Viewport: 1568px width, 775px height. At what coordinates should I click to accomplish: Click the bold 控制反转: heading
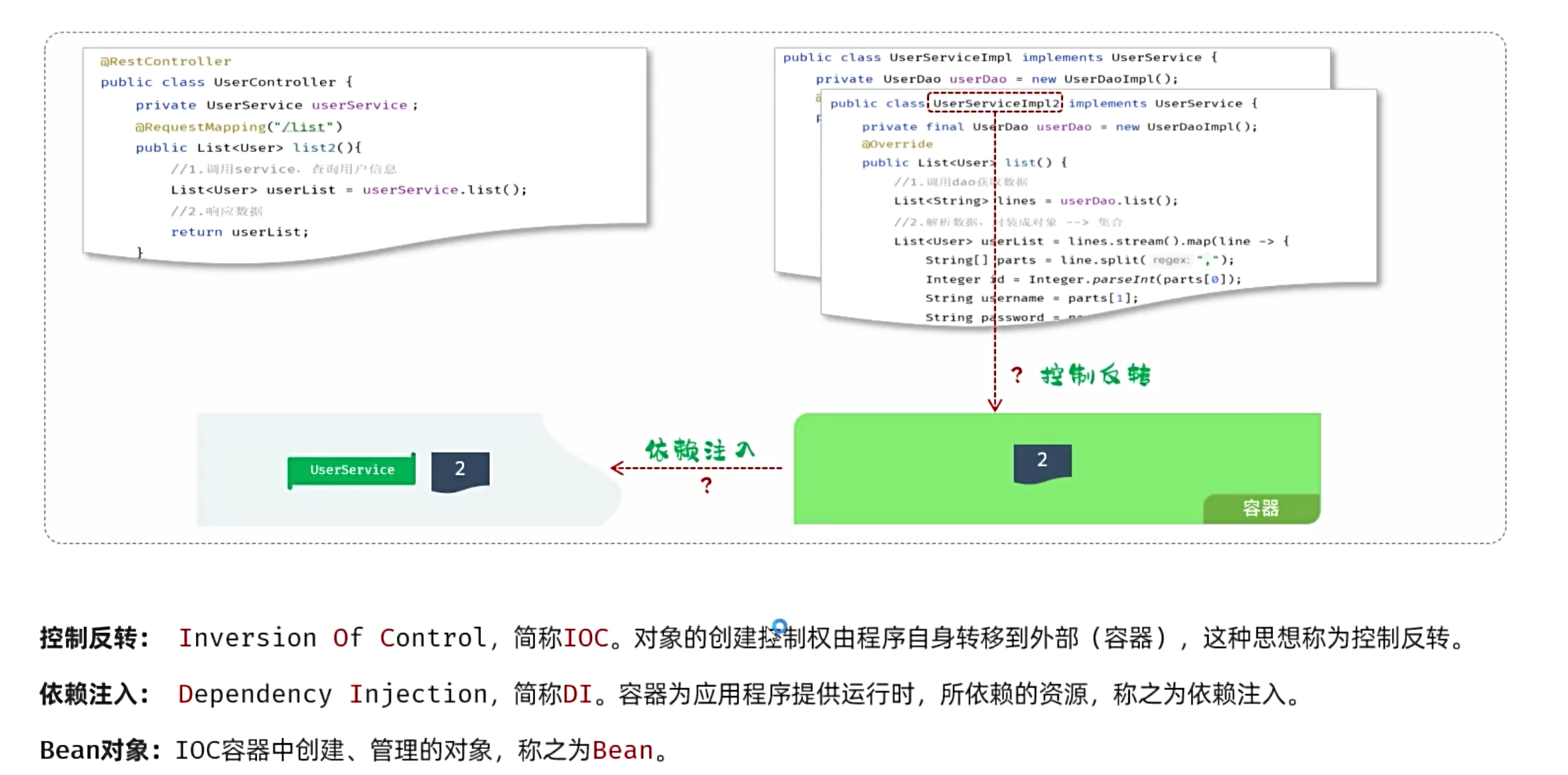click(x=95, y=638)
